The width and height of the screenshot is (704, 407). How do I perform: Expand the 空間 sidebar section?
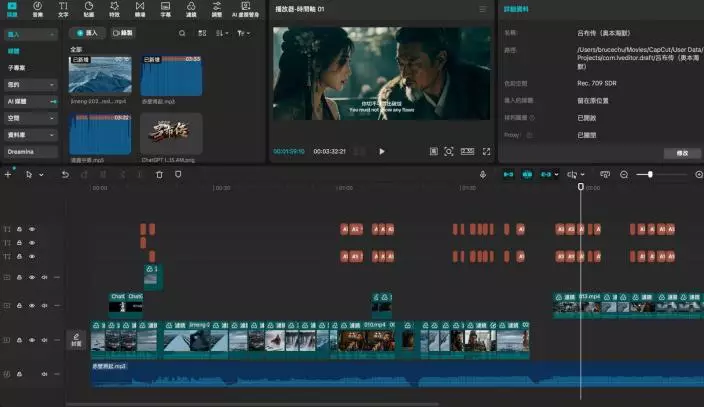pyautogui.click(x=31, y=118)
